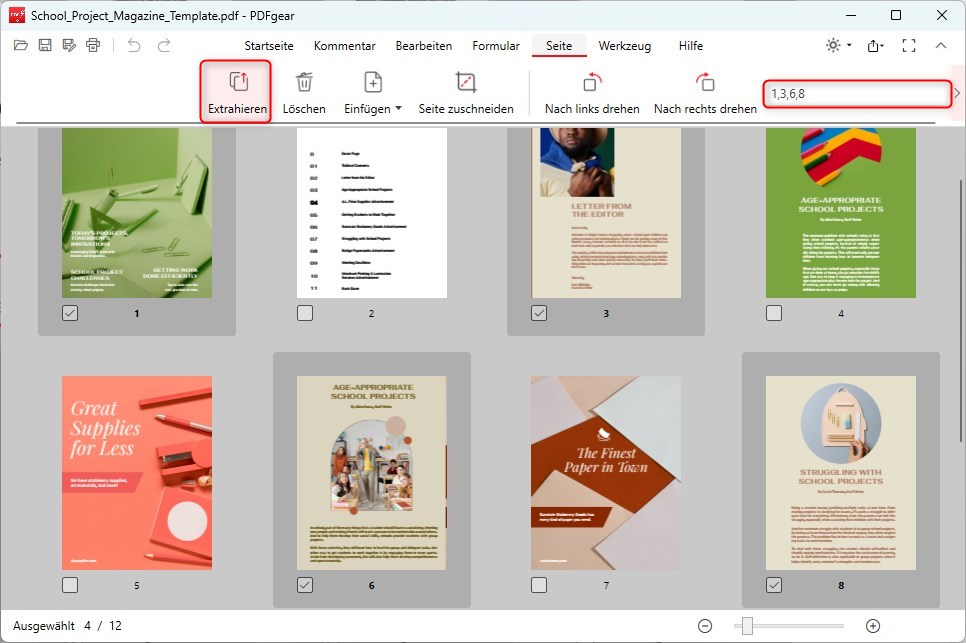Image resolution: width=966 pixels, height=643 pixels.
Task: Collapse the toolbar with the chevron
Action: (941, 45)
